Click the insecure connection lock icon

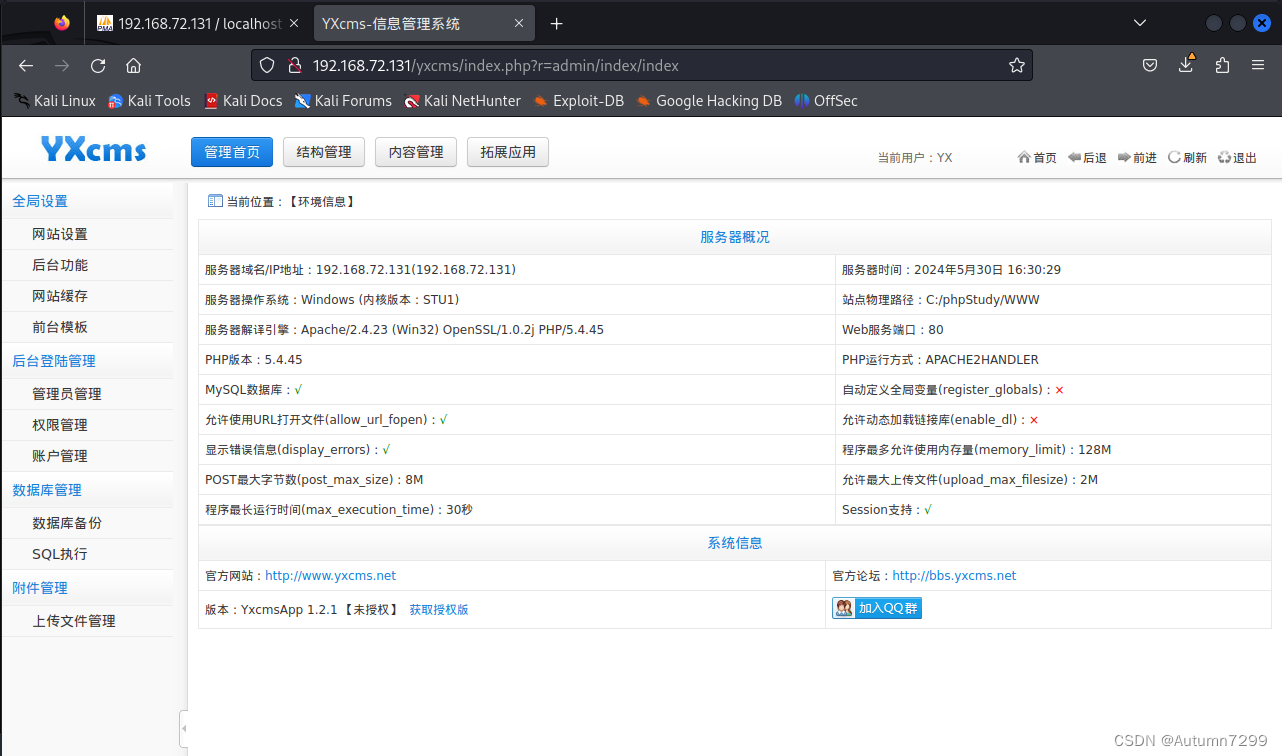(294, 66)
